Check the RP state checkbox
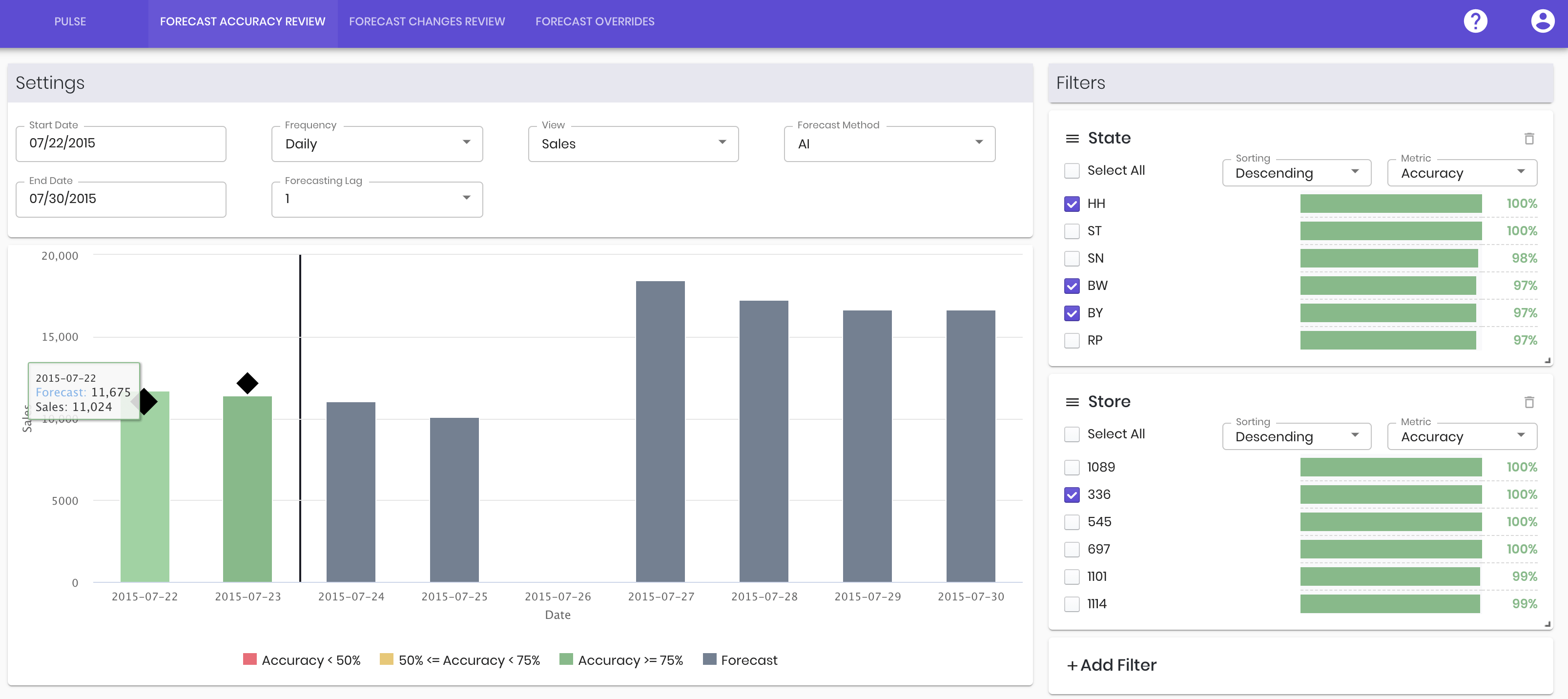The image size is (1568, 699). (x=1072, y=340)
